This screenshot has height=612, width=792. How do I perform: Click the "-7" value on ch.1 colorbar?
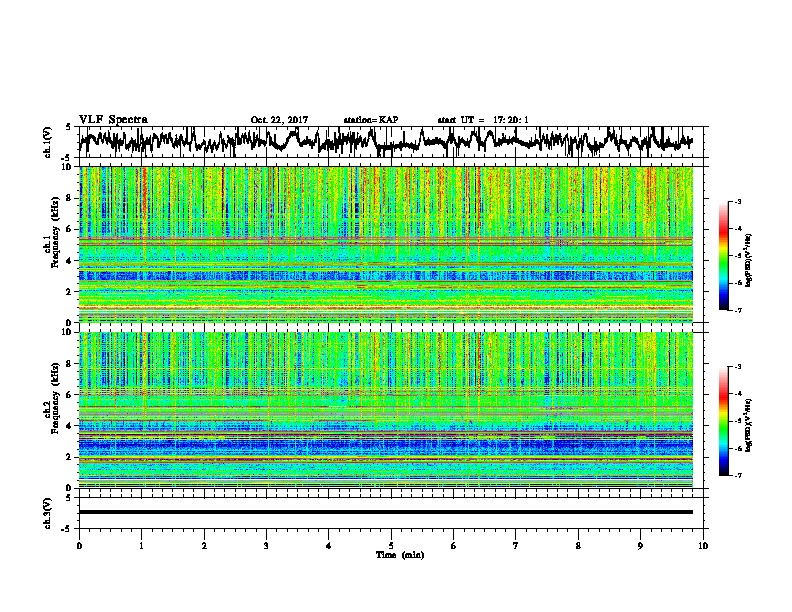pos(737,310)
